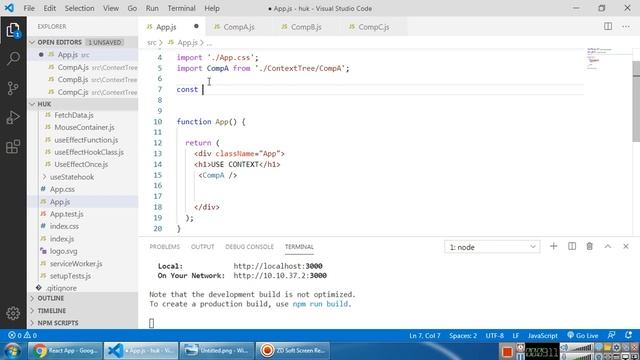Open the File menu
The image size is (640, 360).
click(x=29, y=8)
